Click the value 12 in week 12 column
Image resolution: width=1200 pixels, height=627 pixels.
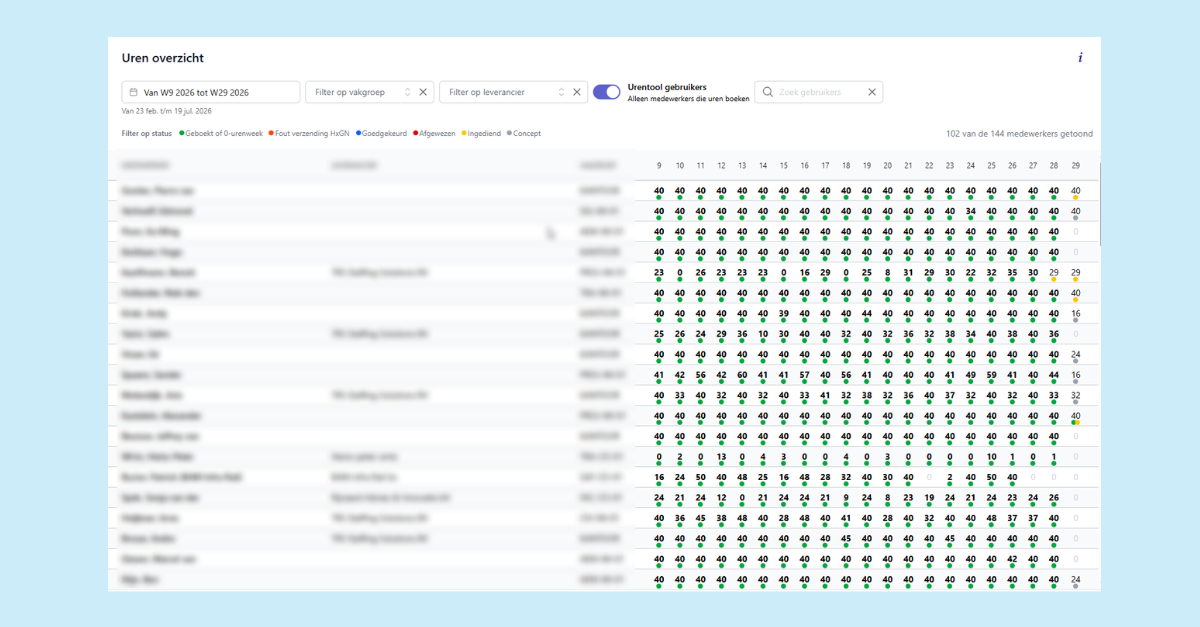[x=721, y=497]
